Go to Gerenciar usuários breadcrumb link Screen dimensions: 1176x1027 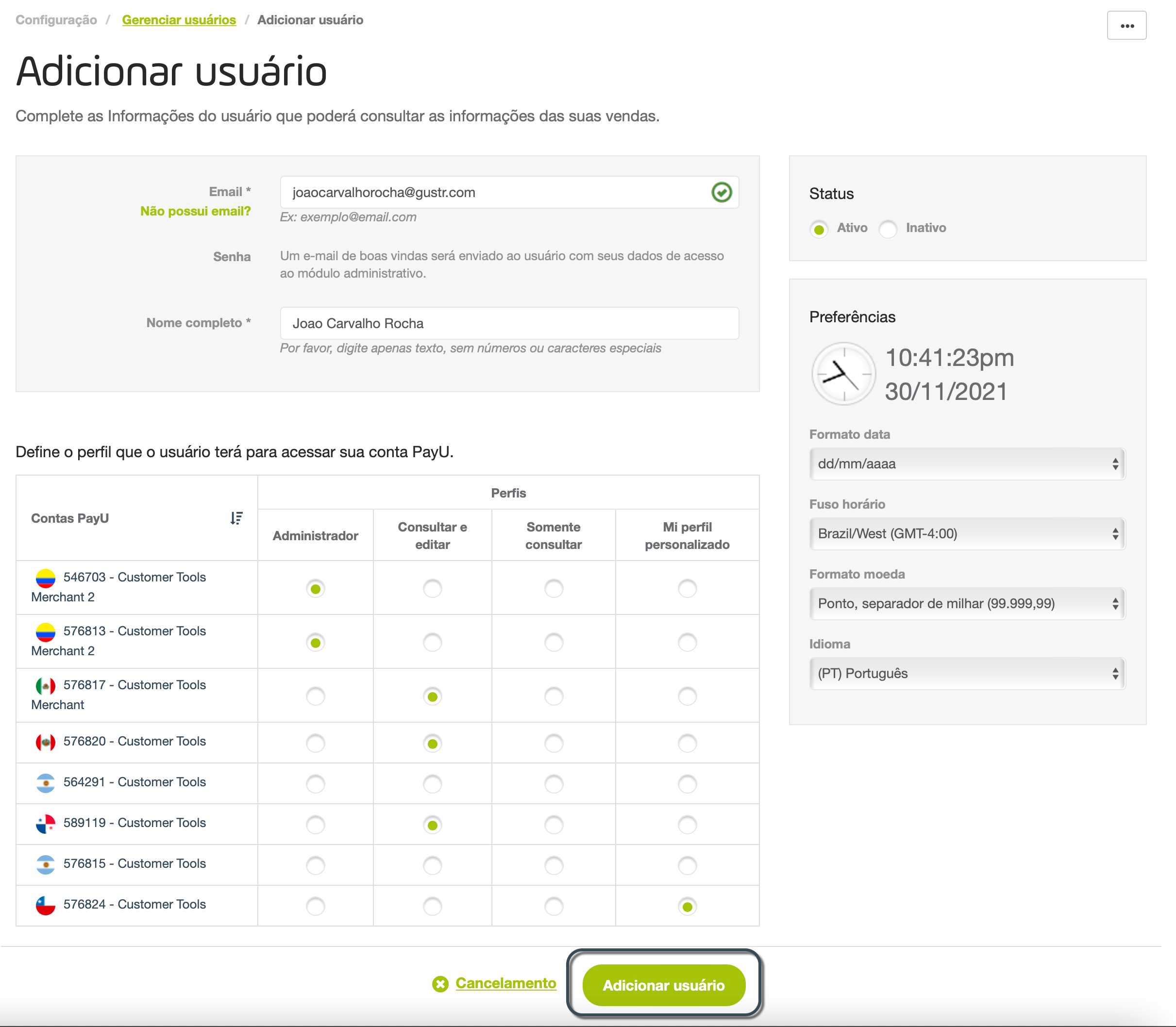click(x=179, y=20)
